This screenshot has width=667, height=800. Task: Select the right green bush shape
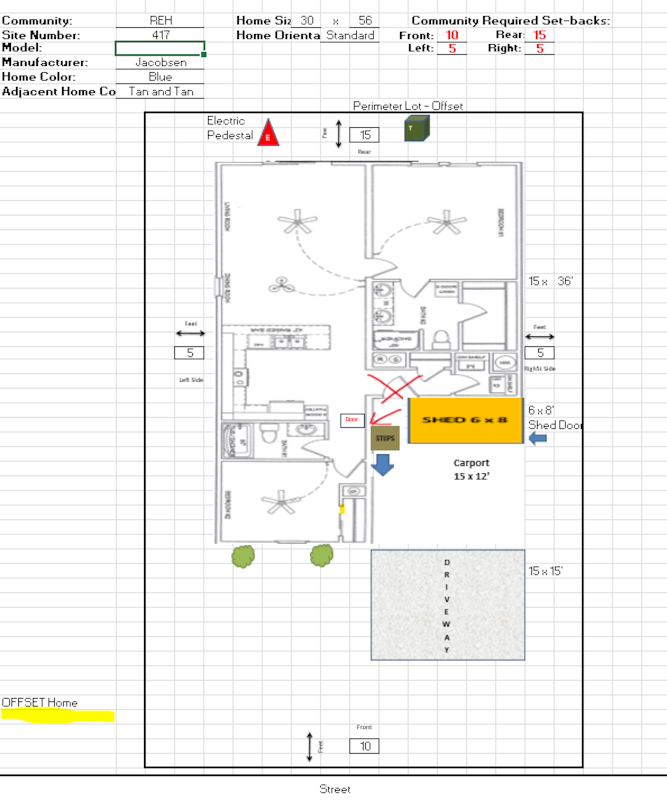[321, 556]
